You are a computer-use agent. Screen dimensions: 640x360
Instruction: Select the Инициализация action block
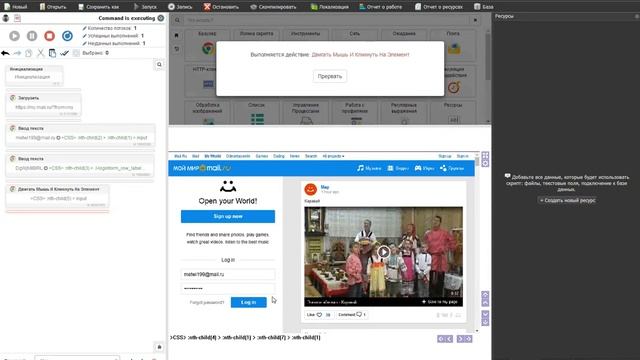[x=34, y=75]
